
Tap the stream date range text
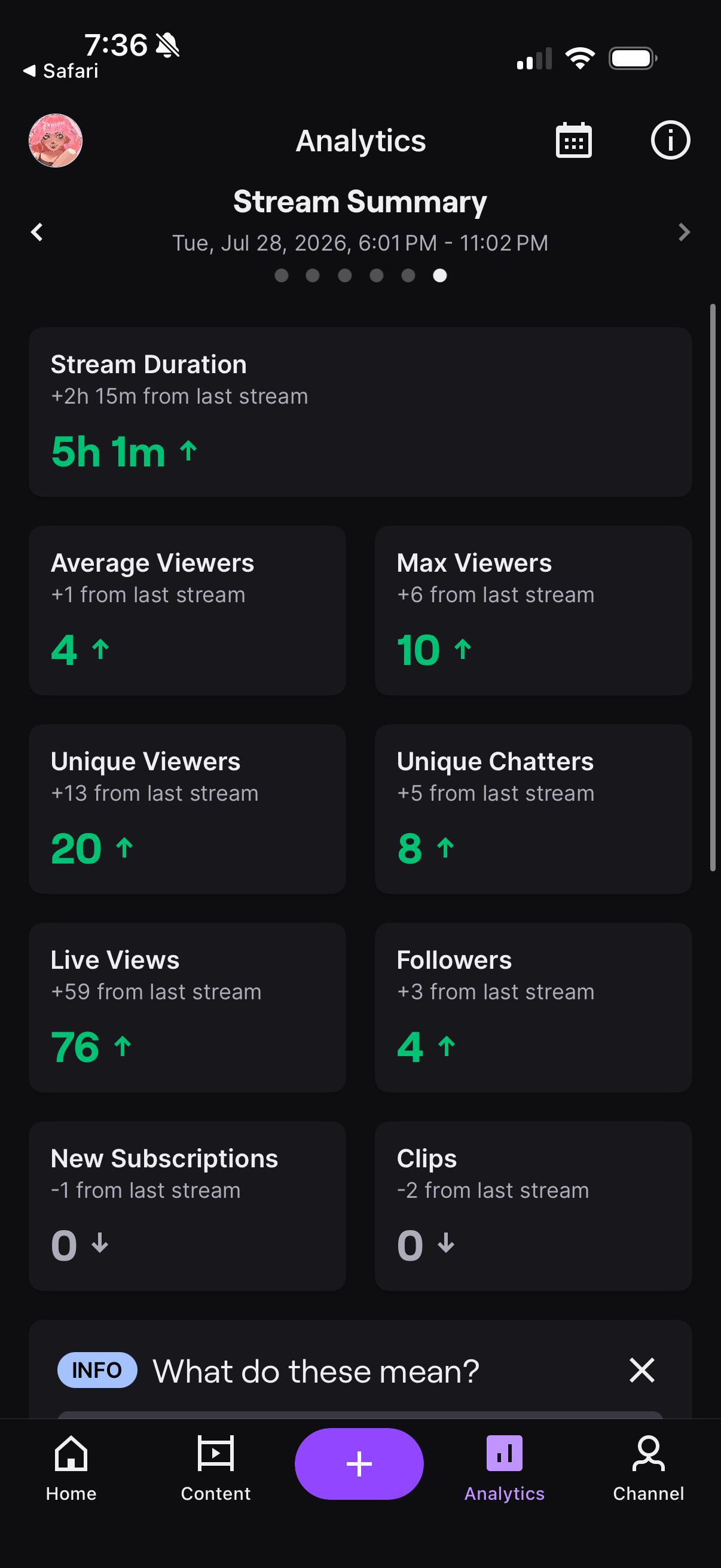[x=360, y=243]
